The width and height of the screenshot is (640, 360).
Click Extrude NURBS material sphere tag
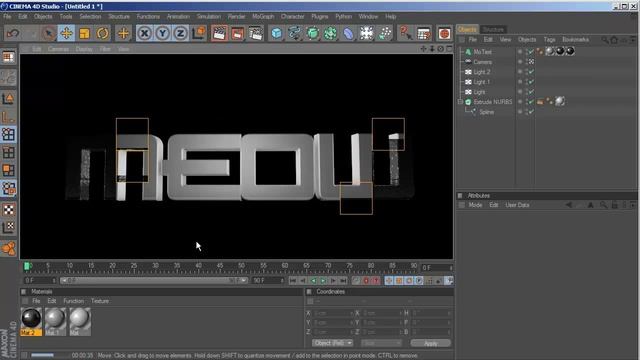pos(560,101)
